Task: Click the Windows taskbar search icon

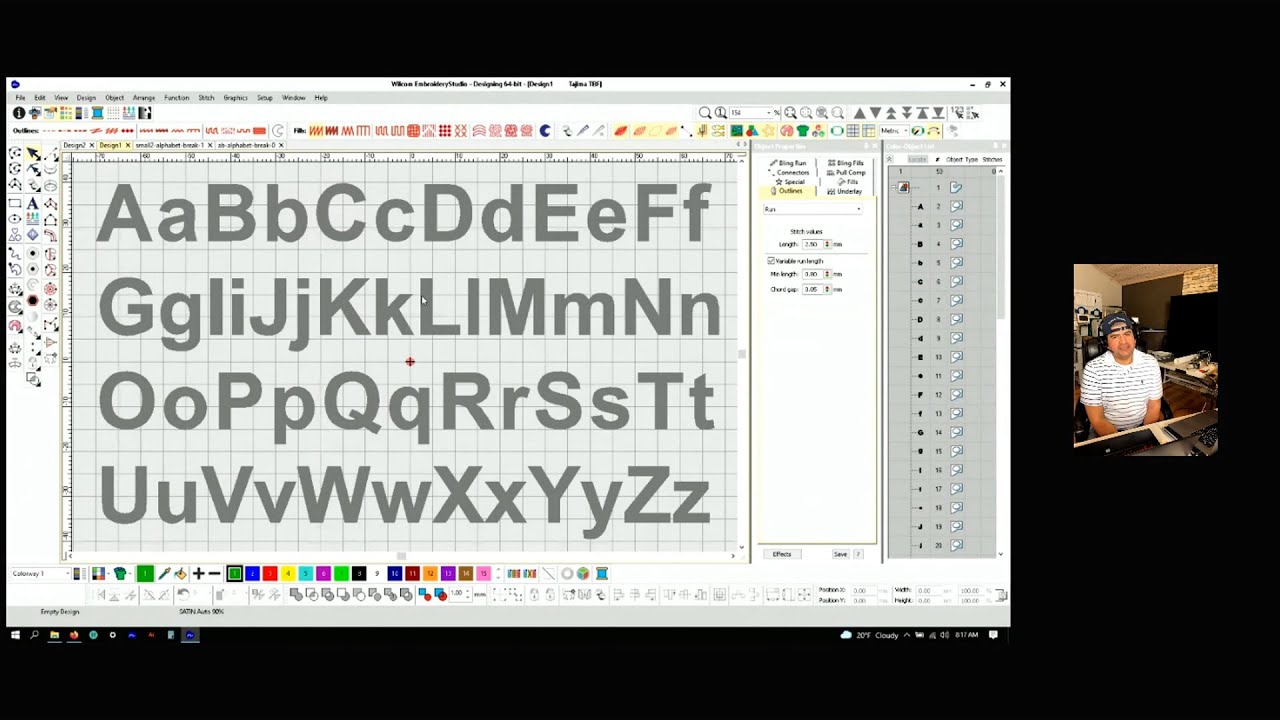Action: (x=34, y=635)
